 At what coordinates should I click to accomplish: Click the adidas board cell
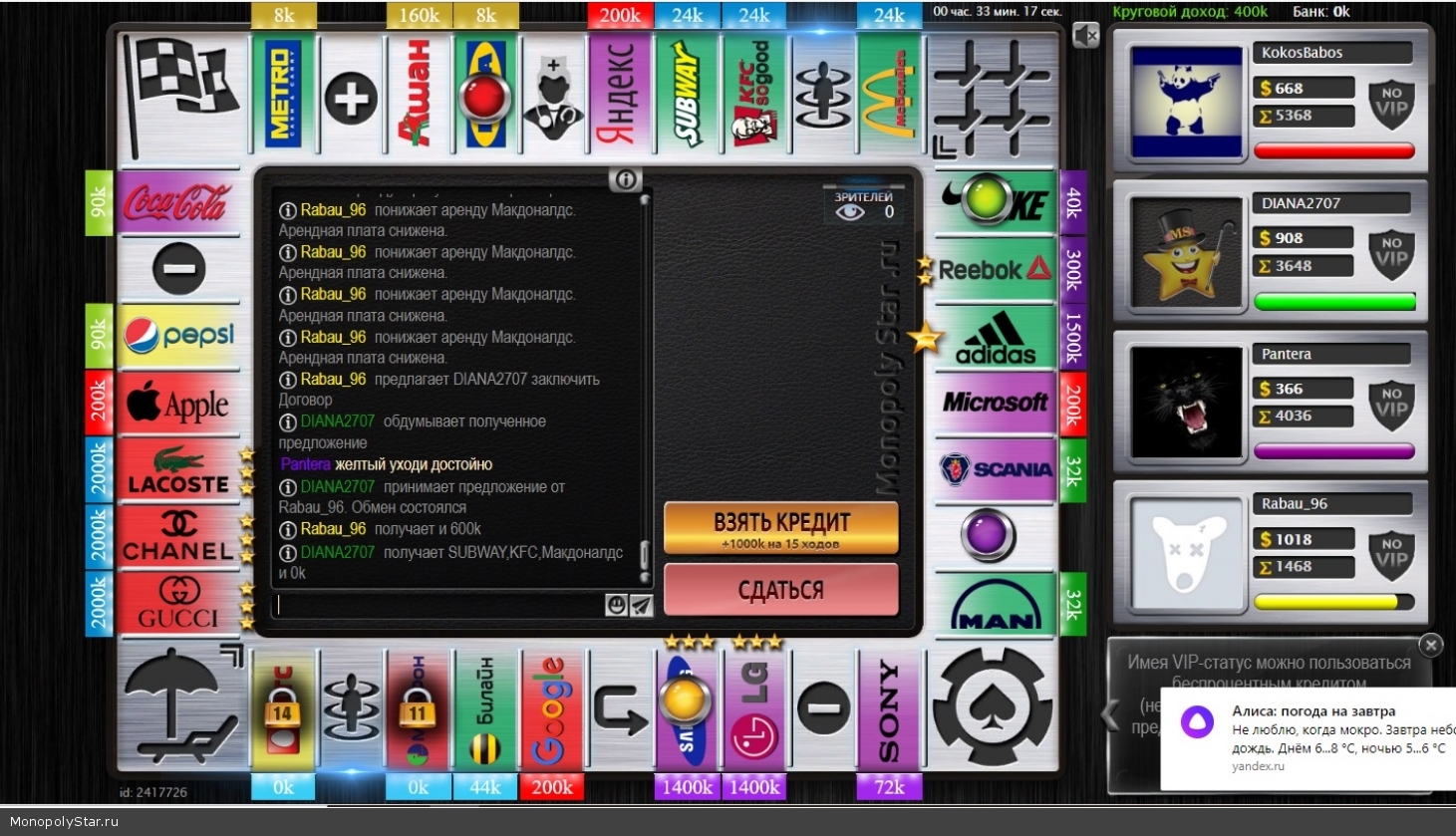click(995, 337)
